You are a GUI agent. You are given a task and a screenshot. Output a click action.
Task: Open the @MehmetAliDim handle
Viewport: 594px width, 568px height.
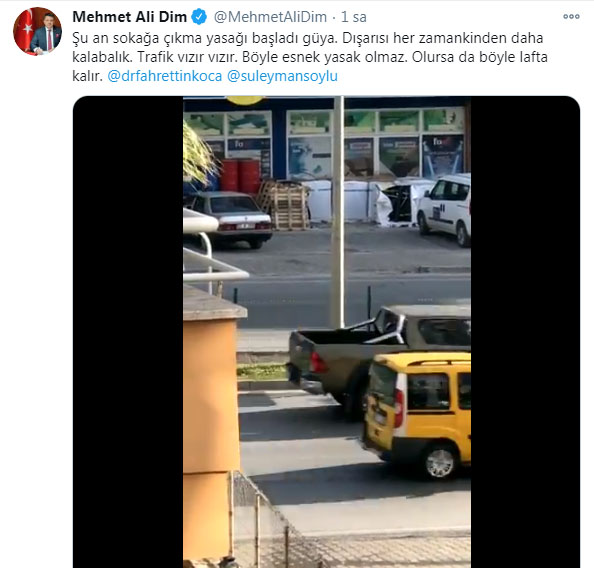coord(270,17)
